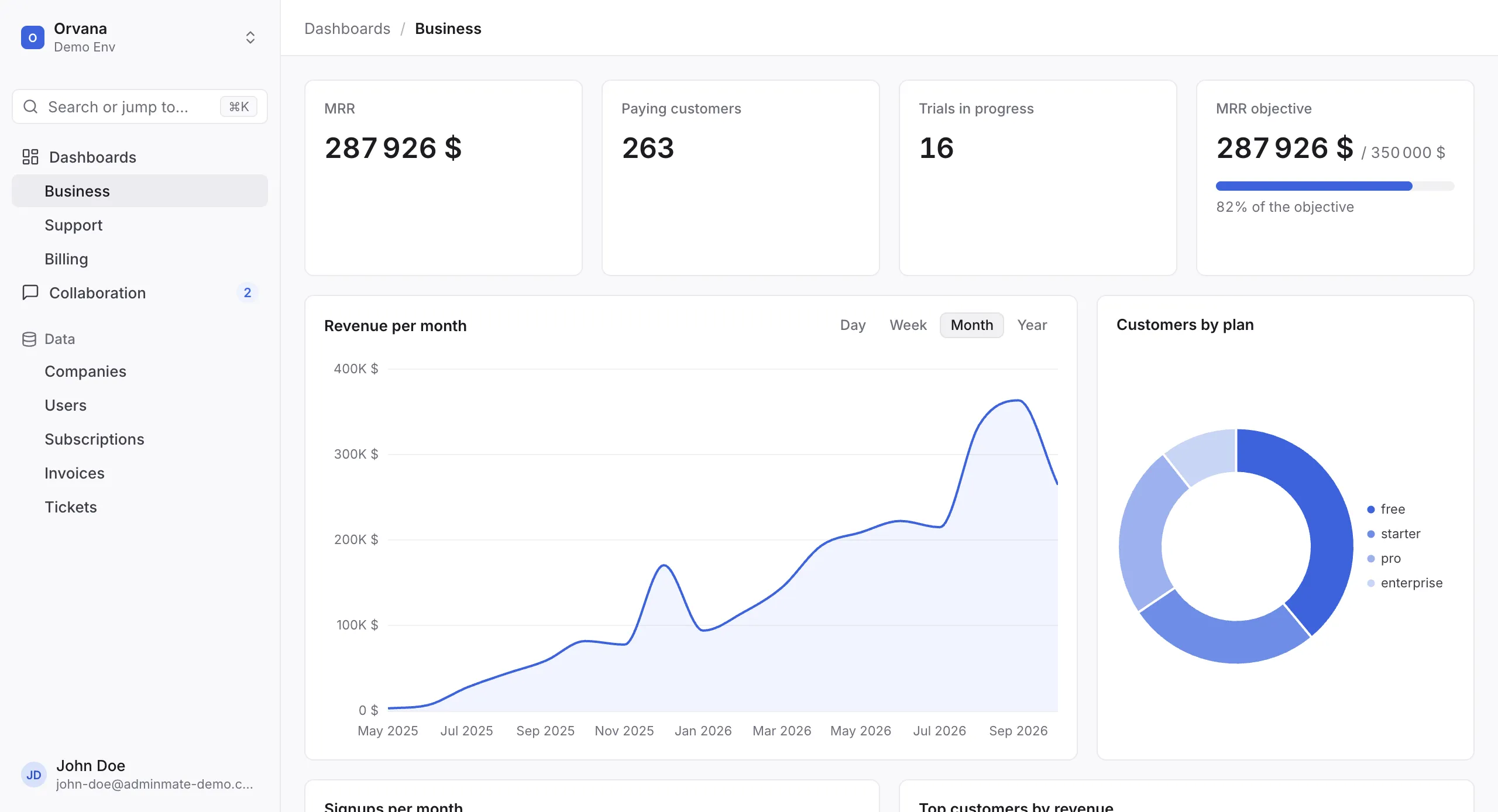The image size is (1498, 812).
Task: Select the Month range toggle
Action: pos(972,325)
